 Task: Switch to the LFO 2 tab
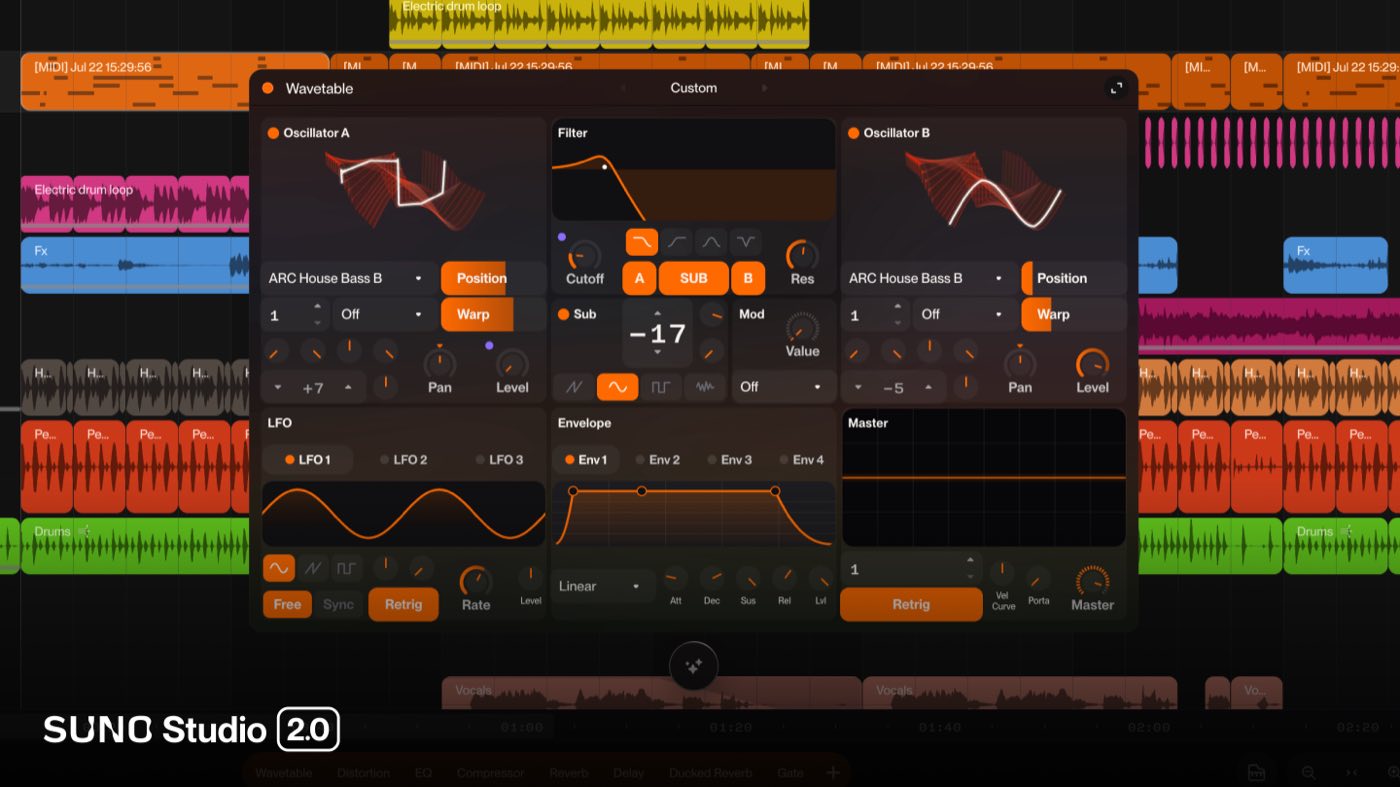tap(404, 460)
